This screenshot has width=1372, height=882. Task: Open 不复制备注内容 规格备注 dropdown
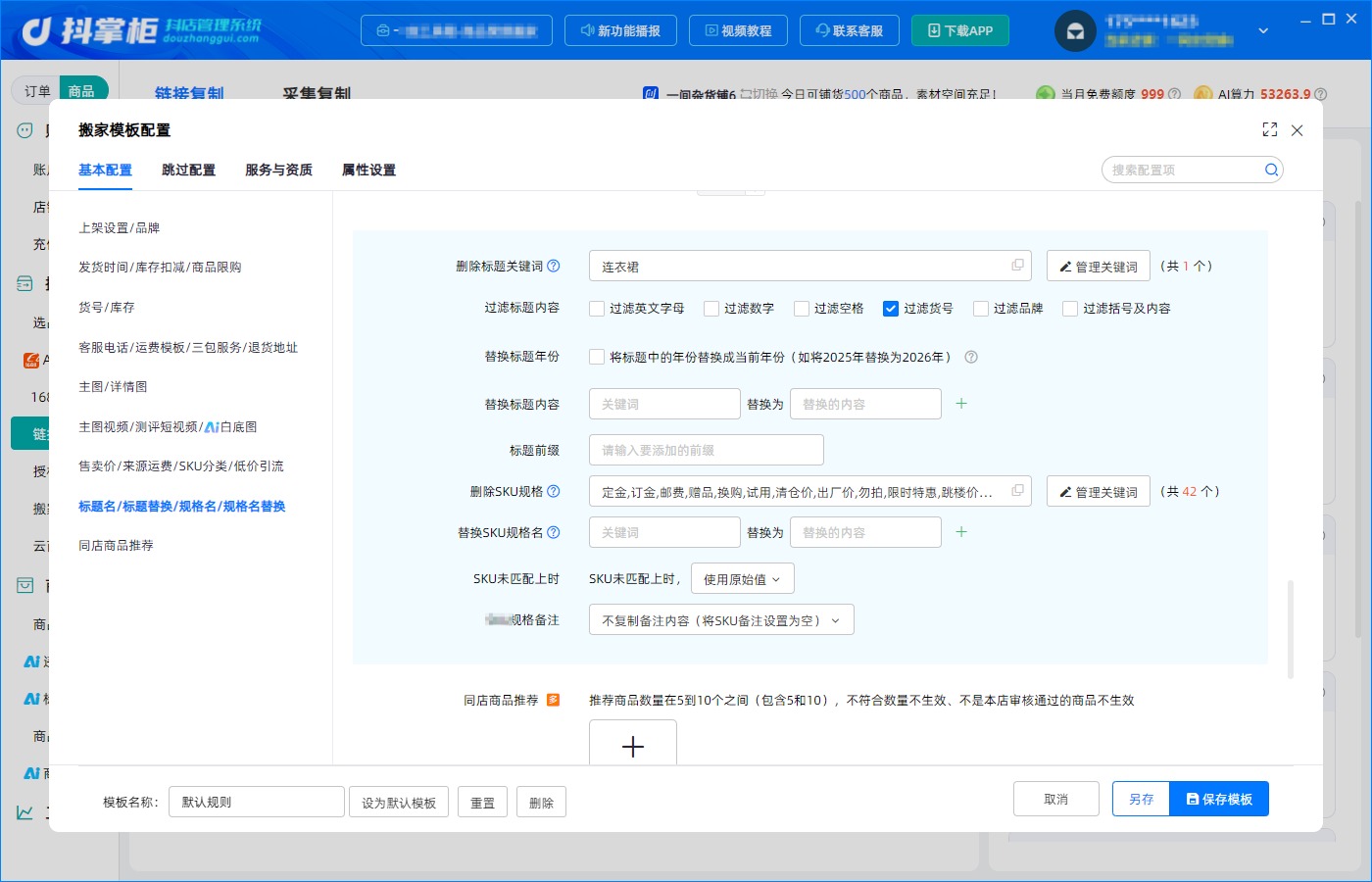pyautogui.click(x=721, y=620)
